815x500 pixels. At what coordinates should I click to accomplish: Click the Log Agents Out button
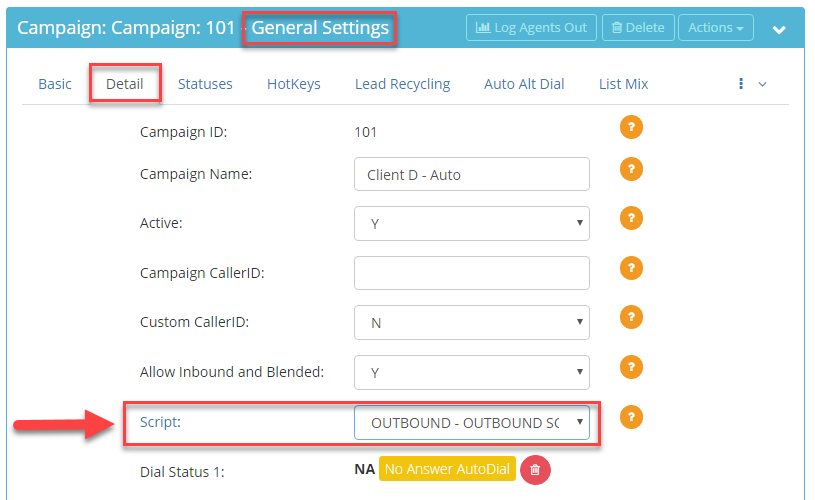(531, 28)
